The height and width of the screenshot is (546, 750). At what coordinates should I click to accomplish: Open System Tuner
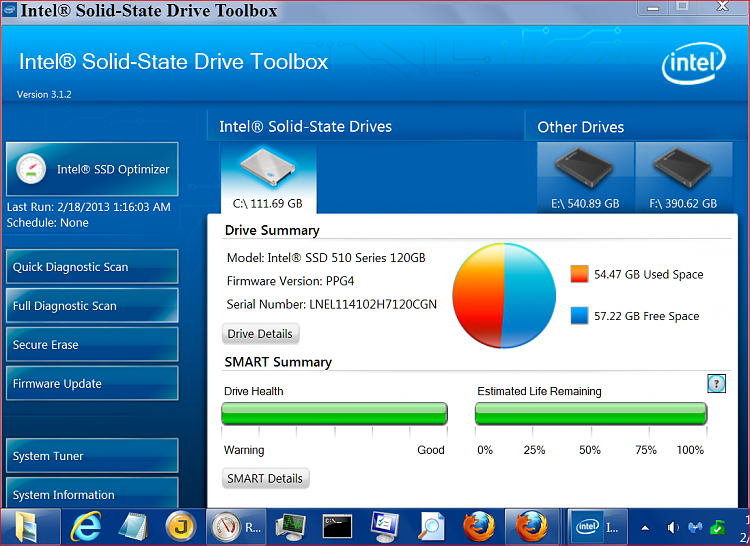92,456
